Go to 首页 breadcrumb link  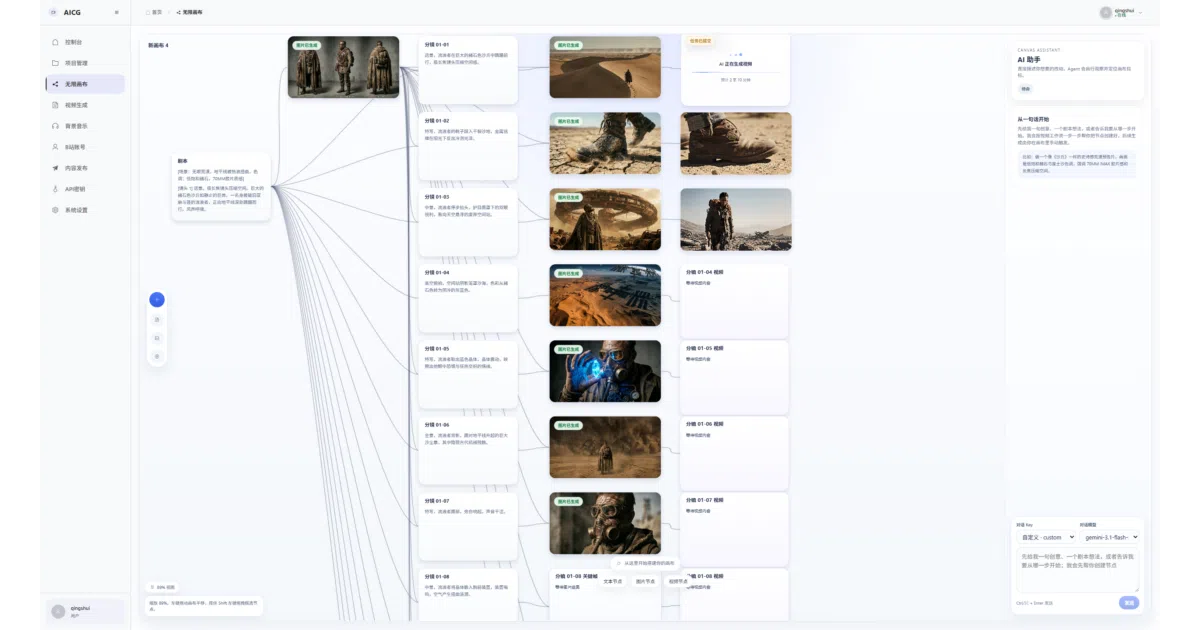pyautogui.click(x=154, y=12)
